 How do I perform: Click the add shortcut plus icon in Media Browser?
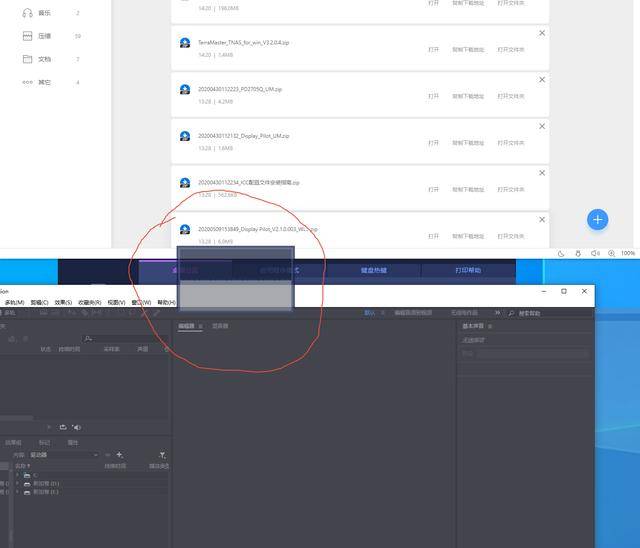(120, 455)
